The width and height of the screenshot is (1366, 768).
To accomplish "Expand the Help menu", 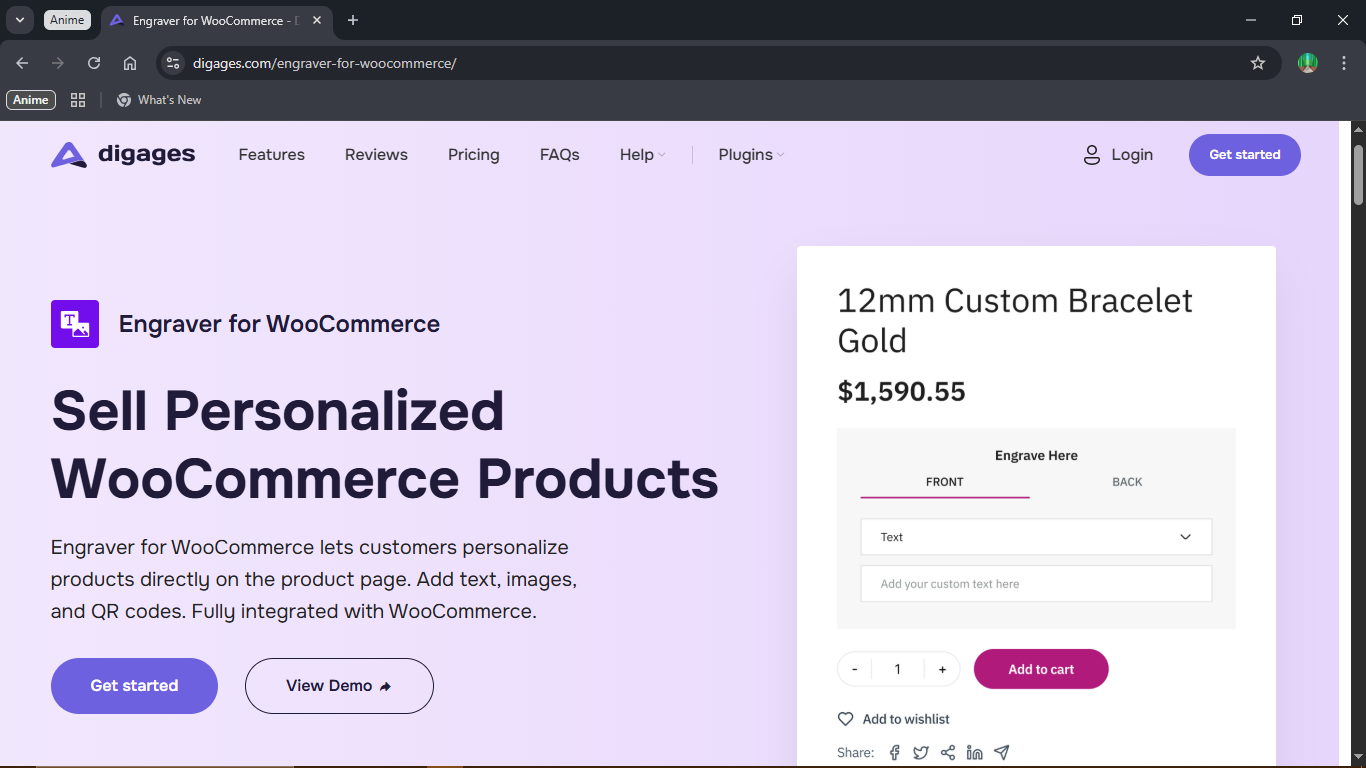I will click(642, 155).
